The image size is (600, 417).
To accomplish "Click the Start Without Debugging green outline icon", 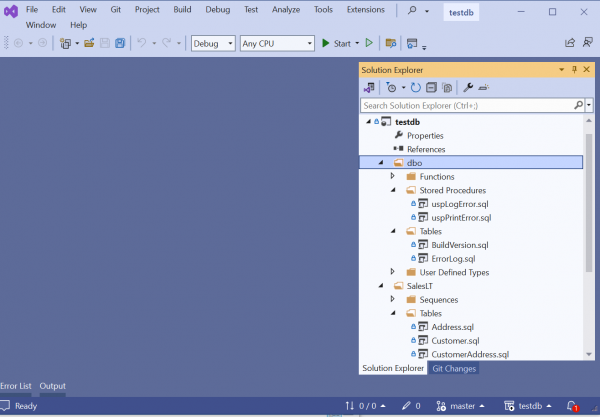I will (x=369, y=43).
